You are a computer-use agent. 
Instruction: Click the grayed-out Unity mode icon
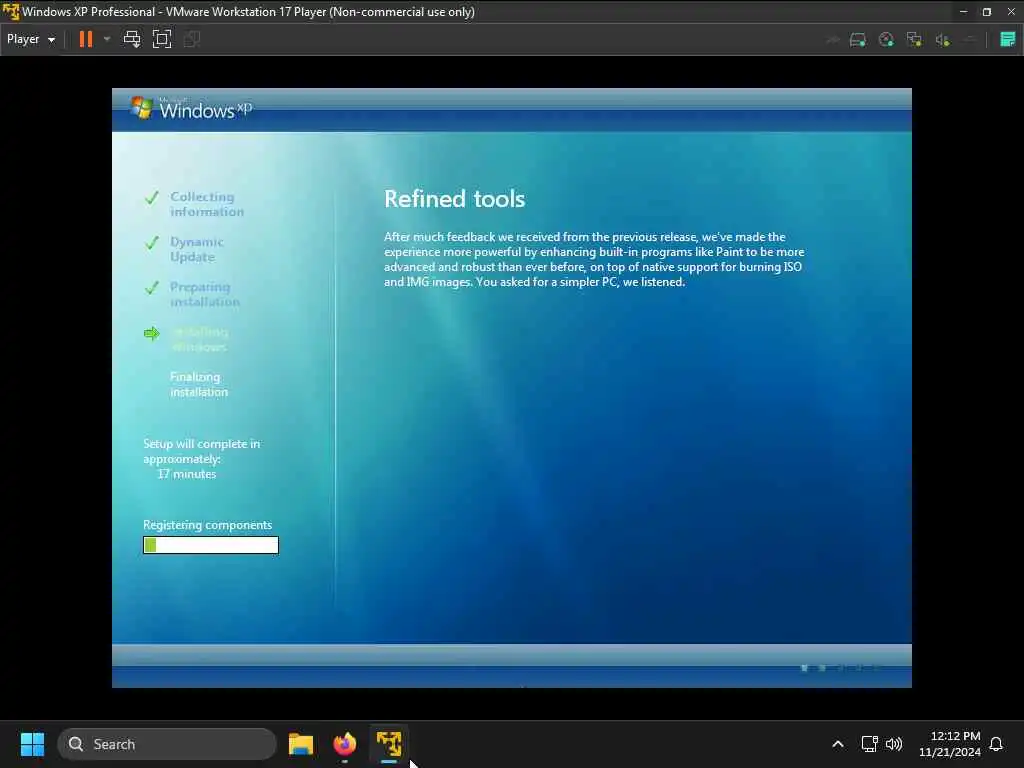click(x=192, y=39)
